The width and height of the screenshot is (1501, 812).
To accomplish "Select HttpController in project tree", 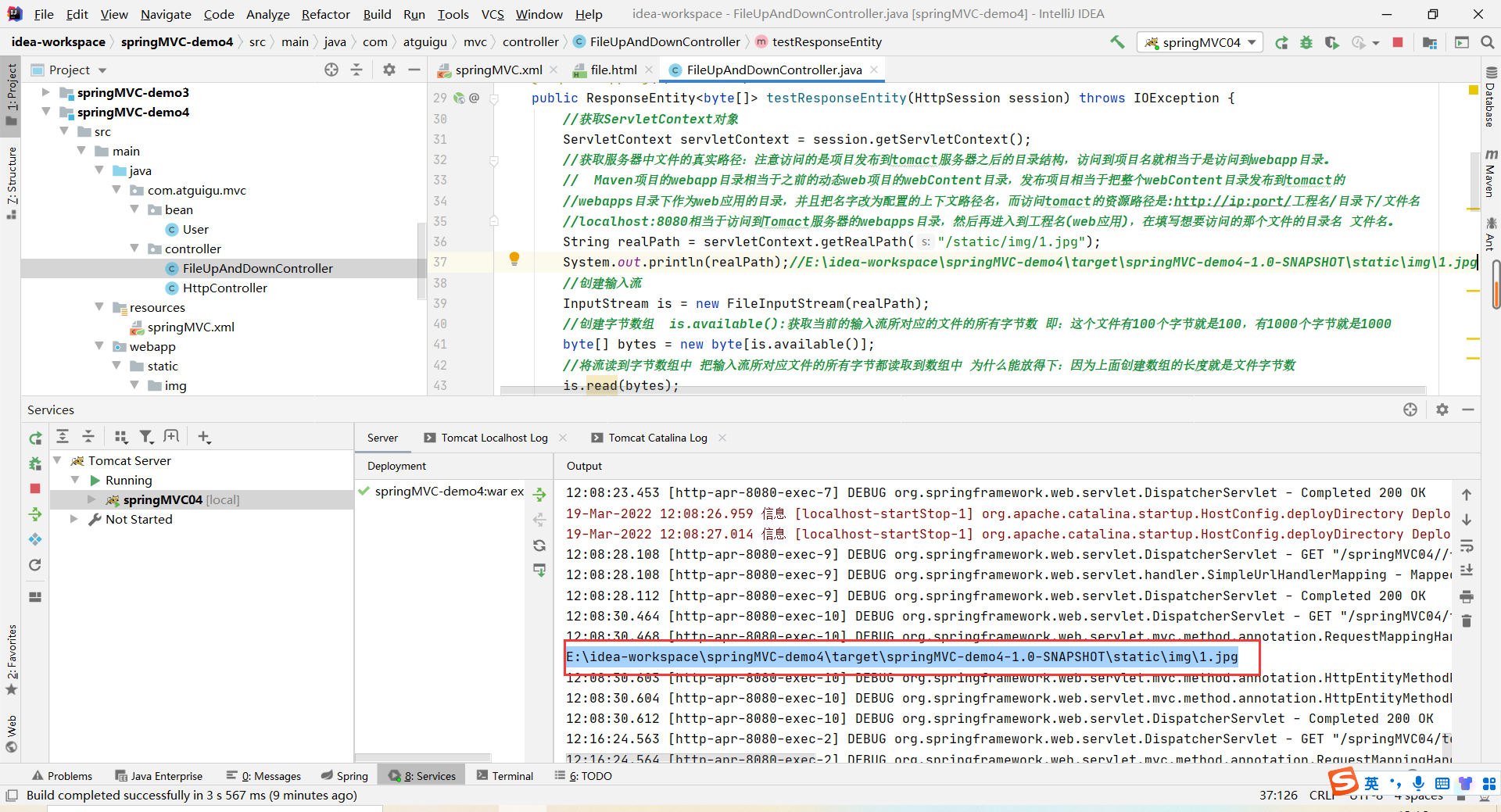I will click(224, 288).
